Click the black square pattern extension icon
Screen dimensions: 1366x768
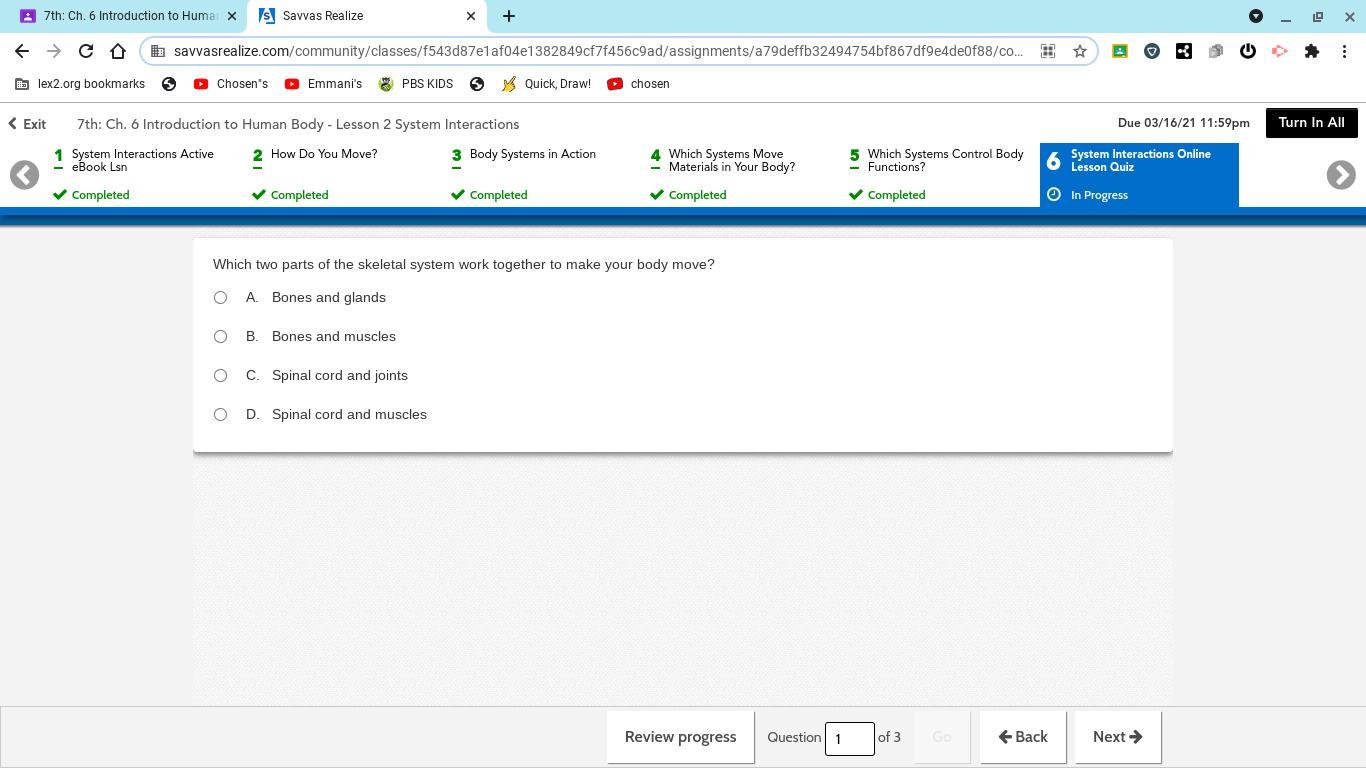(1184, 51)
